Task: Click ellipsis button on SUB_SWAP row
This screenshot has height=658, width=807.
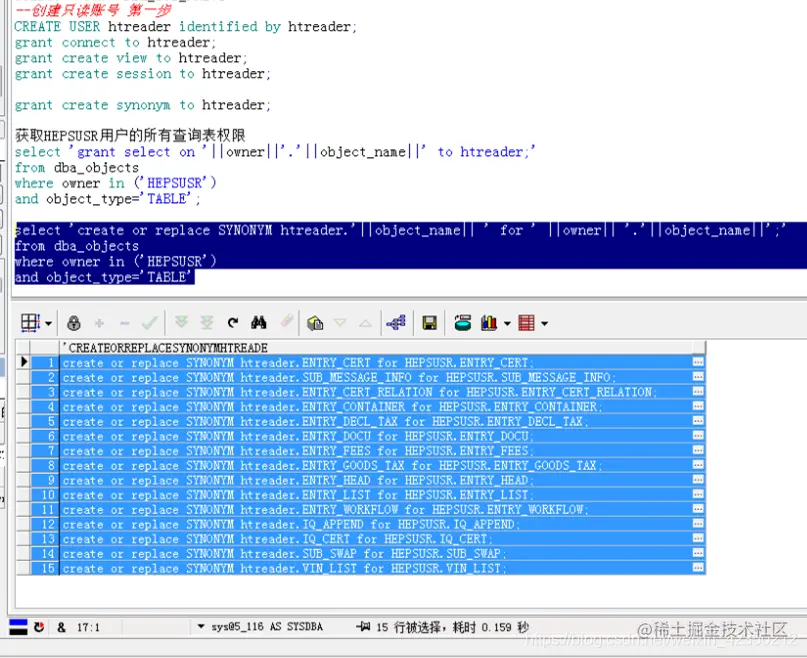Action: [698, 553]
